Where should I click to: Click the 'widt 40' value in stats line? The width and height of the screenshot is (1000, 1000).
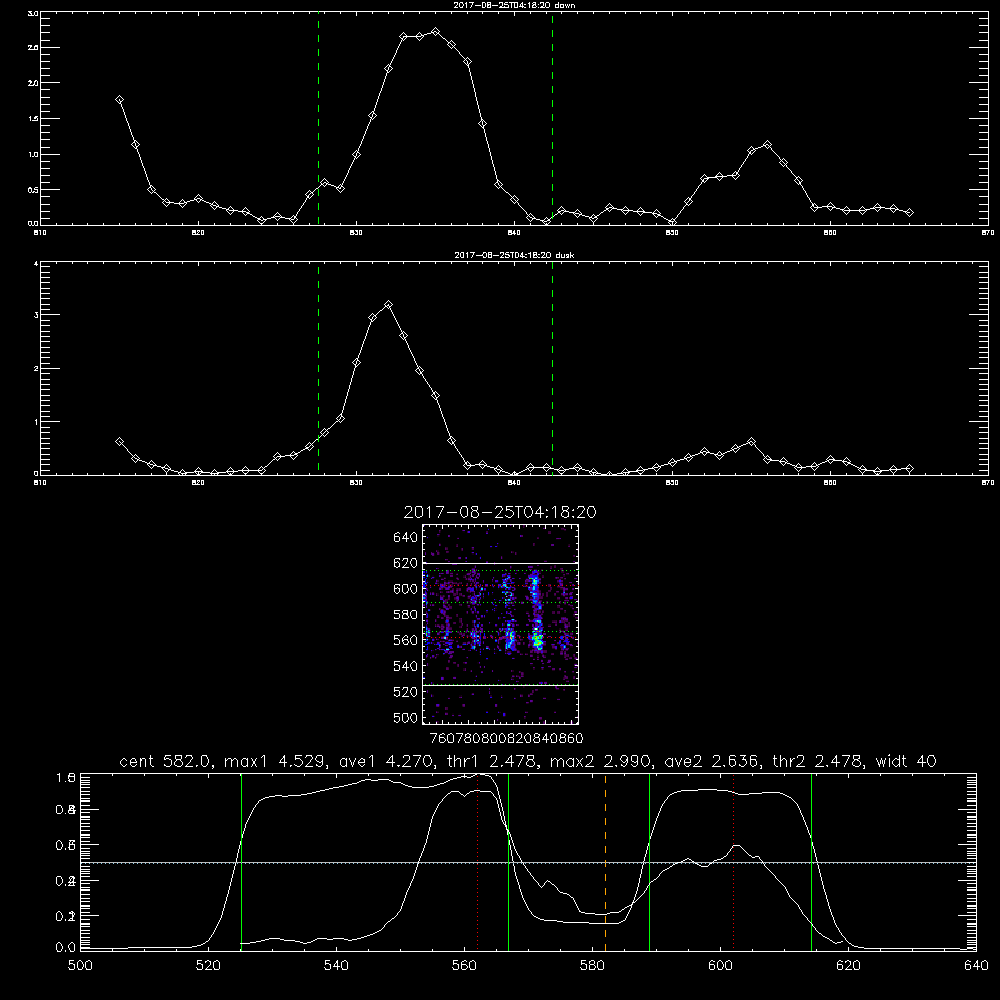pyautogui.click(x=906, y=761)
